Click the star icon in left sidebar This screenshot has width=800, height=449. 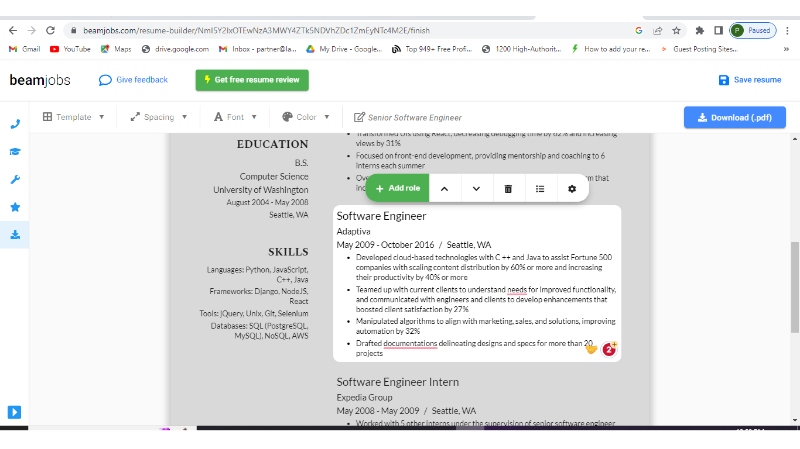[x=14, y=207]
